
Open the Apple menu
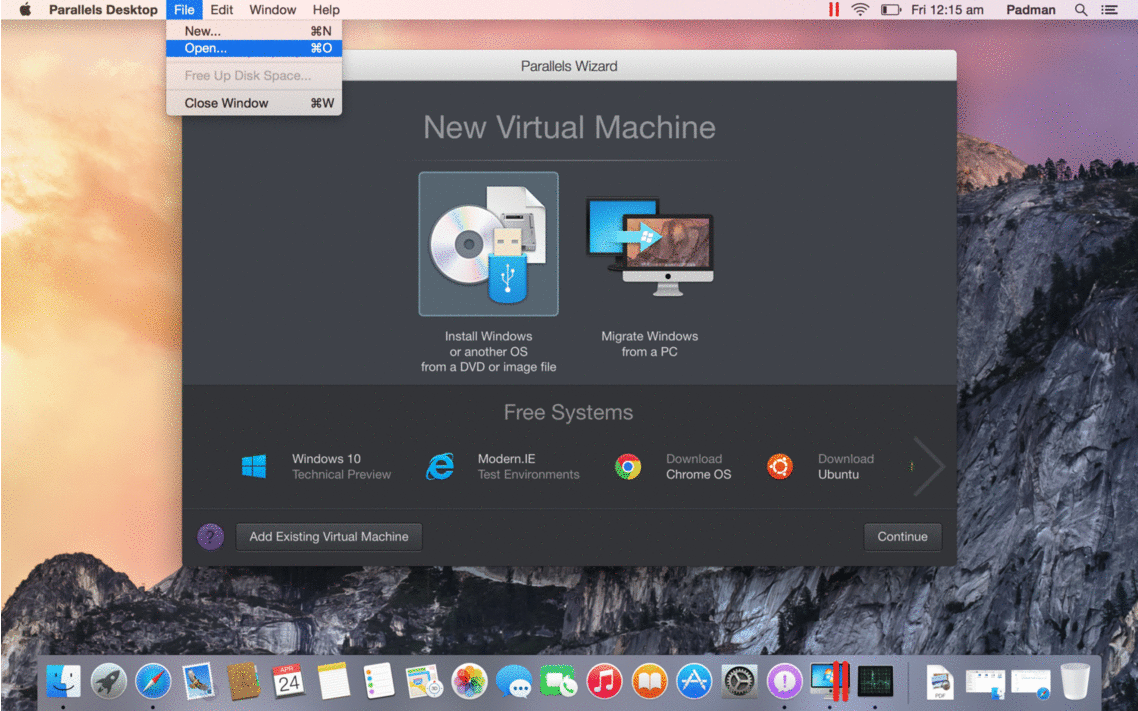pos(25,9)
